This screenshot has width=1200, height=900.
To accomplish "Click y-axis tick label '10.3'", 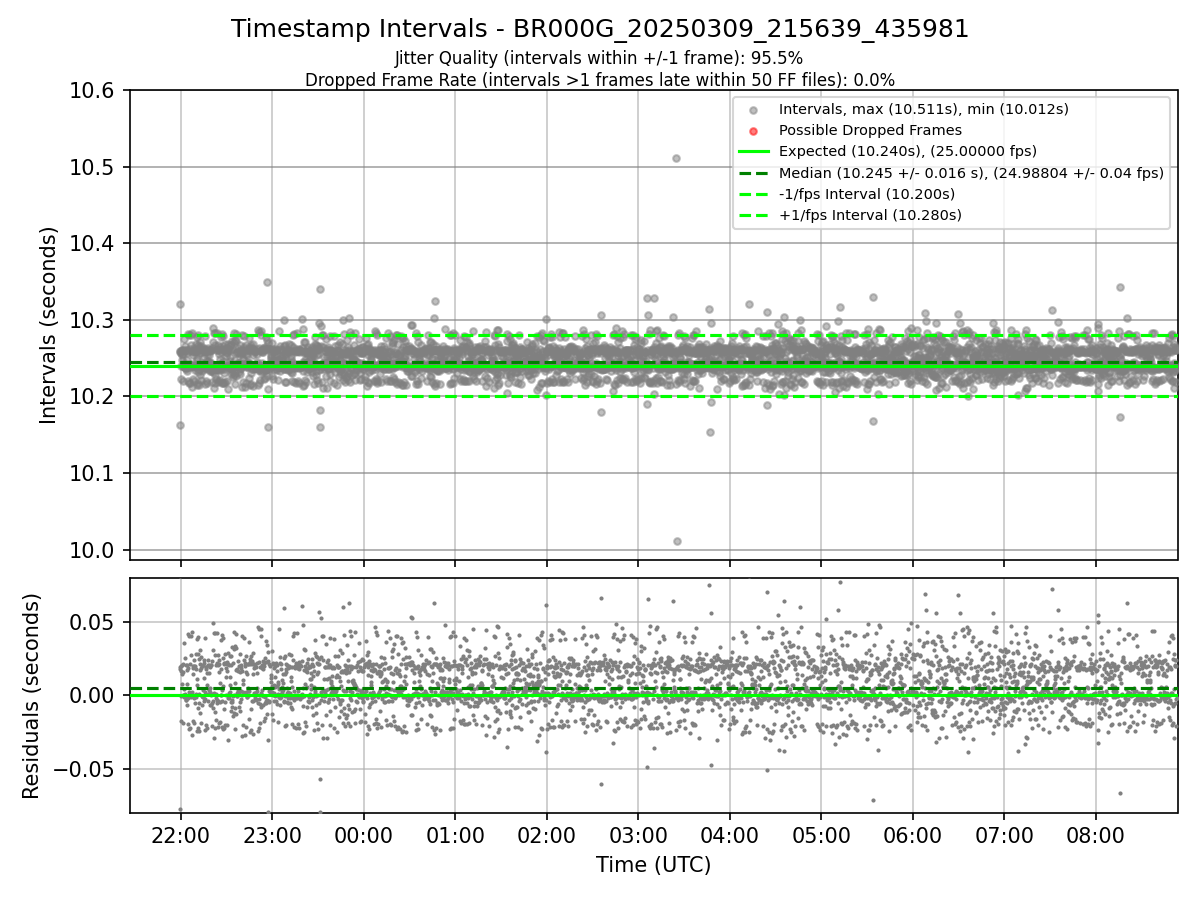I will (91, 320).
